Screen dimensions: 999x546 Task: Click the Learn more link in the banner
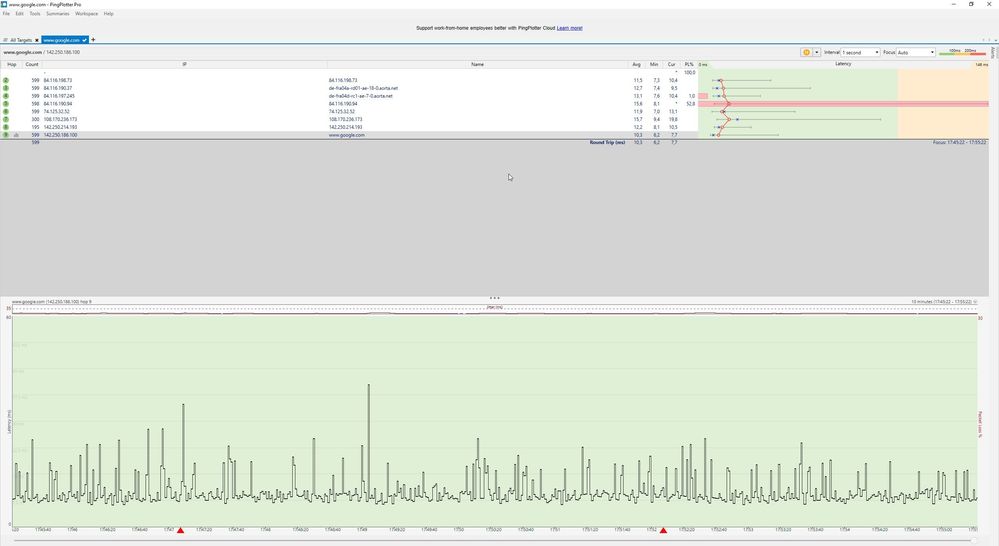pyautogui.click(x=569, y=28)
